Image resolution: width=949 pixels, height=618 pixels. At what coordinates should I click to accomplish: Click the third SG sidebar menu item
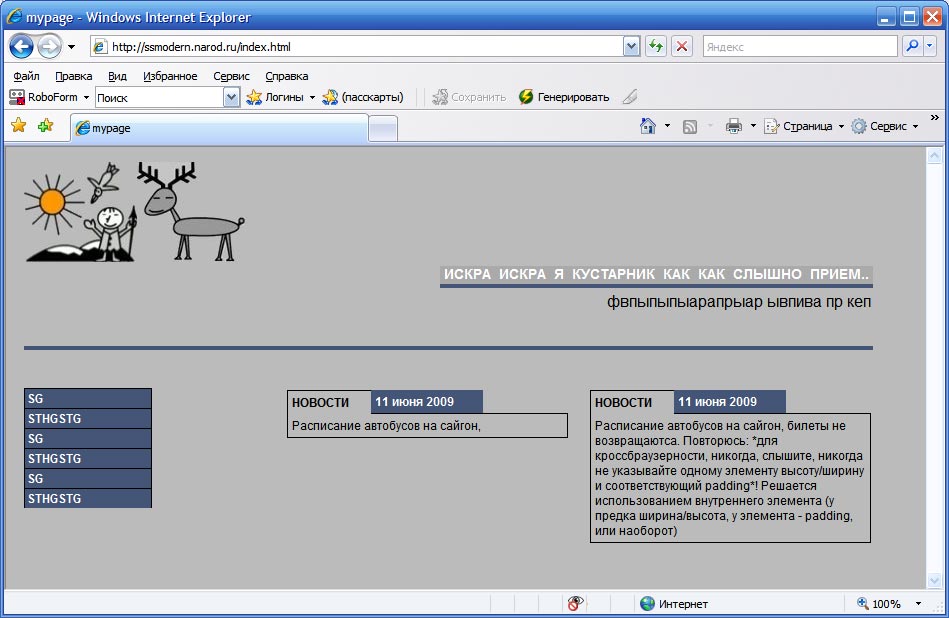coord(88,478)
